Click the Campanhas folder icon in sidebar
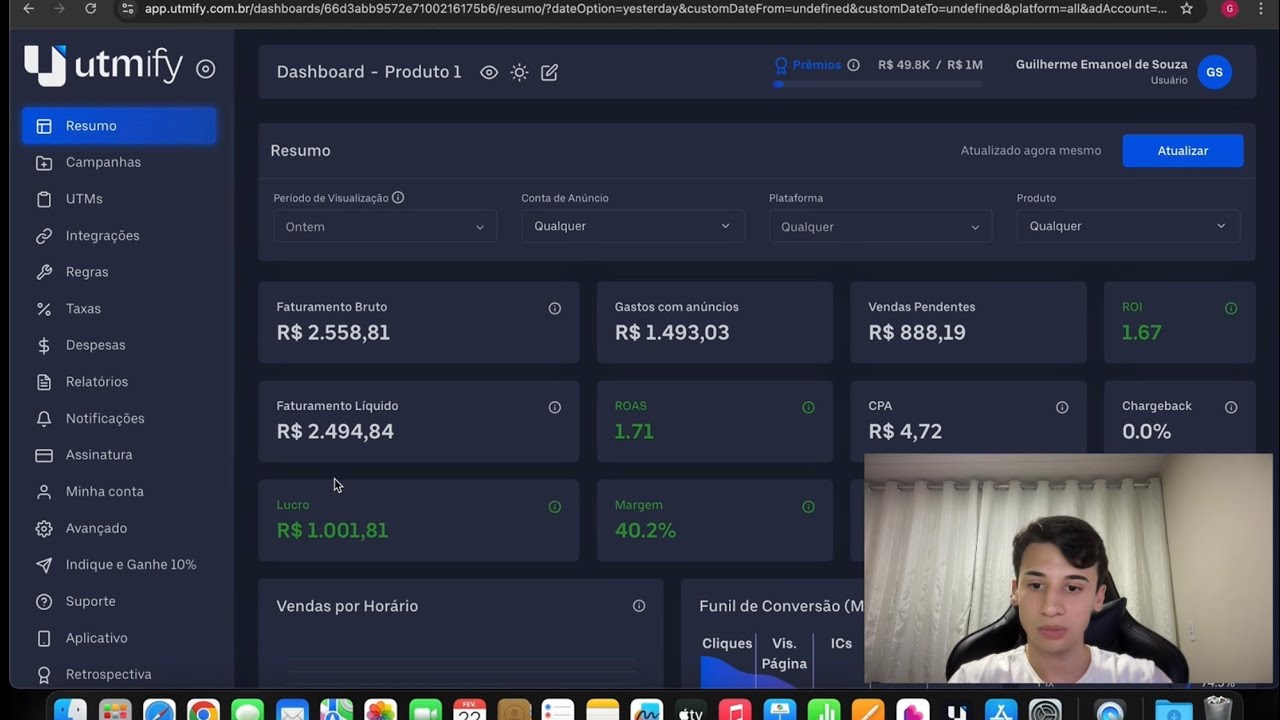This screenshot has width=1280, height=720. (44, 163)
